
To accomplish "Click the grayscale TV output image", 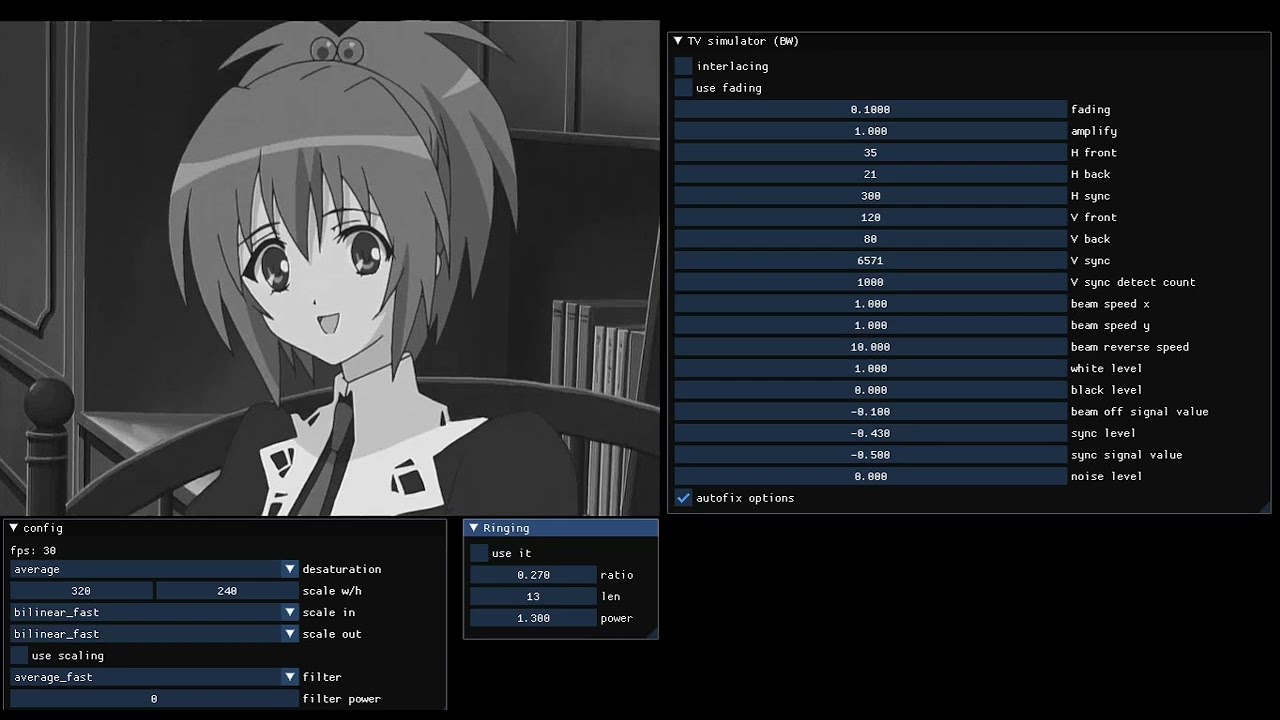I will click(x=330, y=267).
